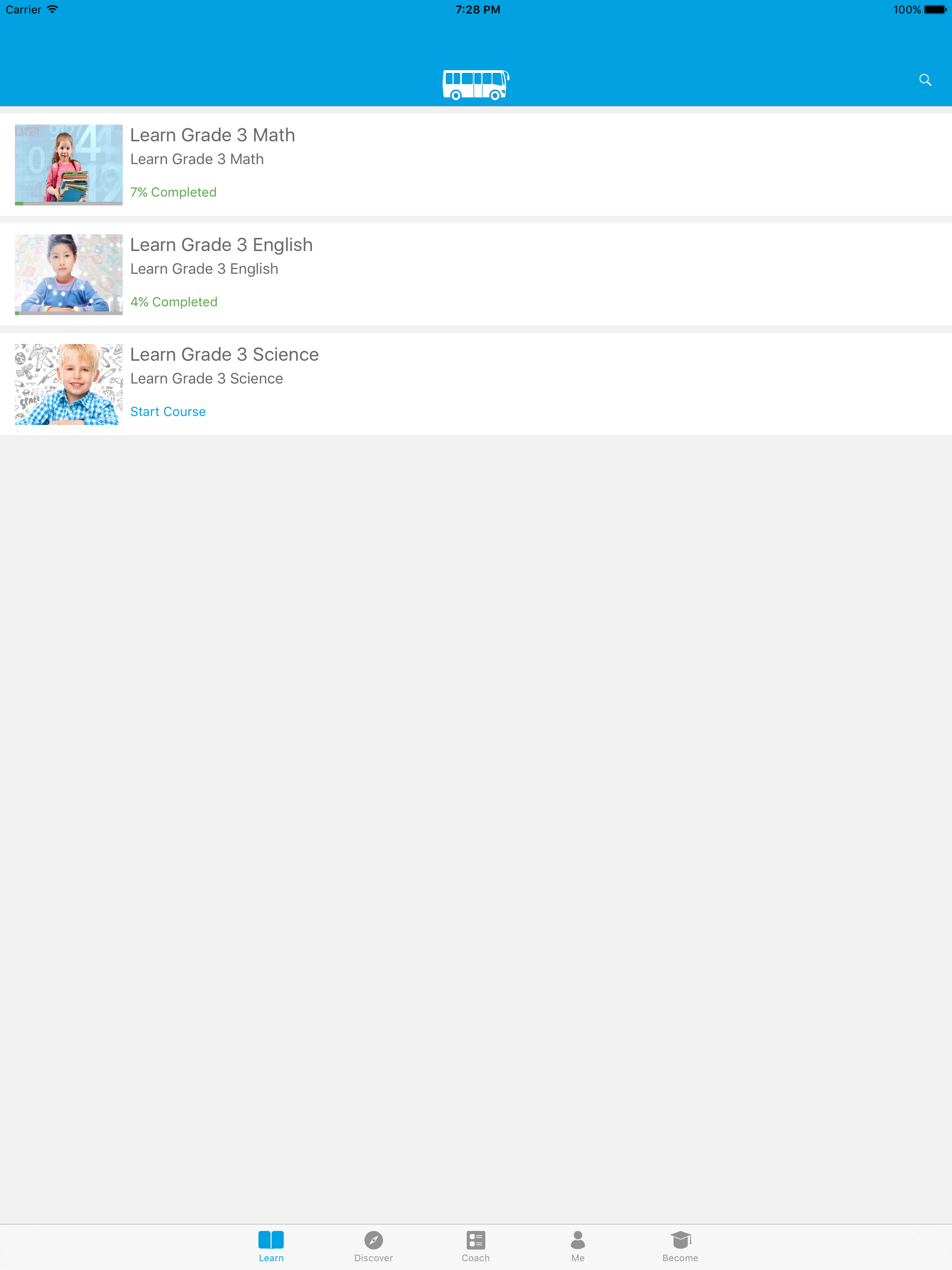Click the Grade 3 English thumbnail

click(68, 274)
